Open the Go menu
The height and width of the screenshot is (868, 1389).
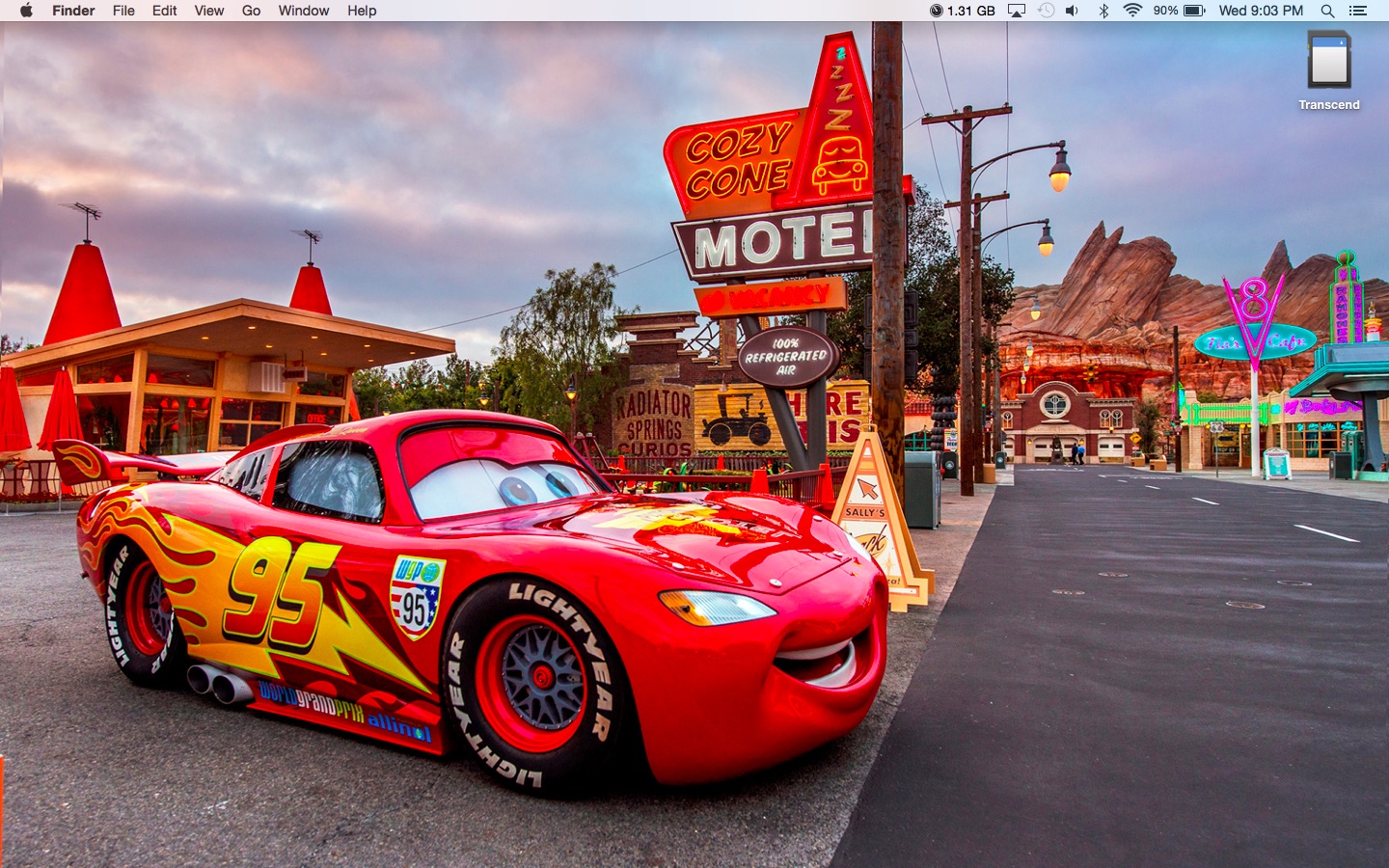(x=252, y=11)
